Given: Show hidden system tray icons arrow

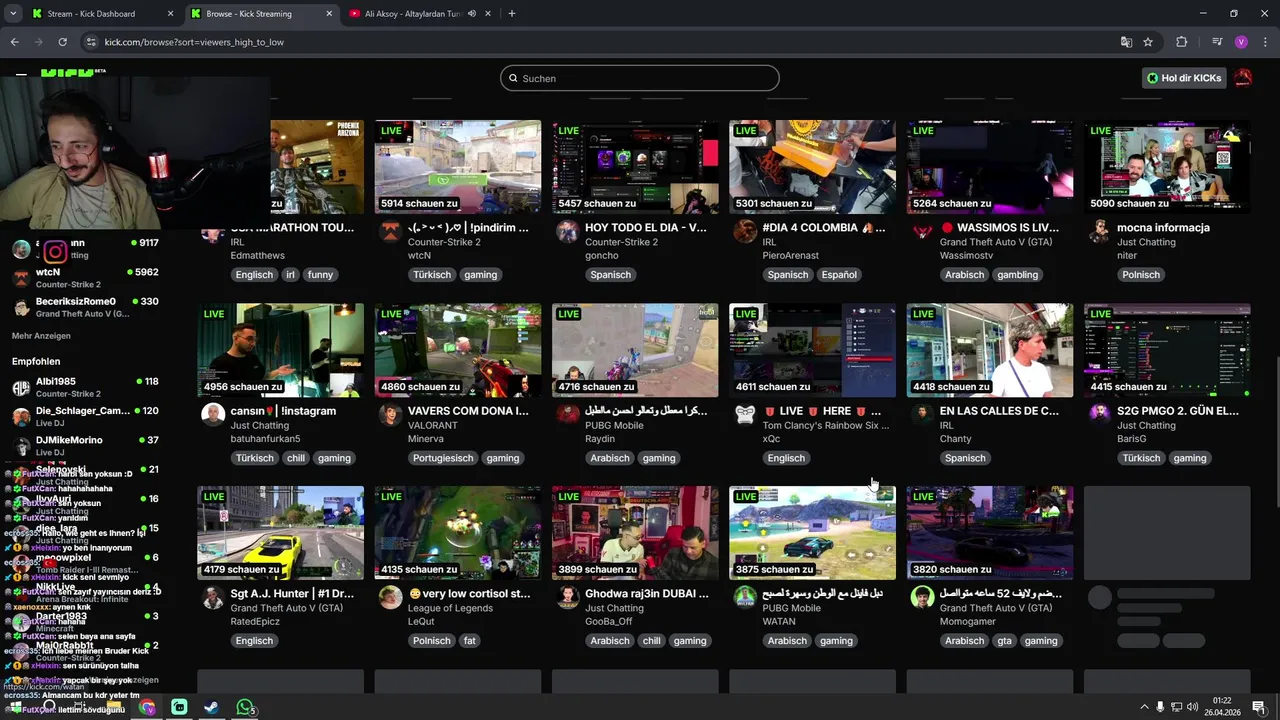Looking at the screenshot, I should coord(1144,707).
